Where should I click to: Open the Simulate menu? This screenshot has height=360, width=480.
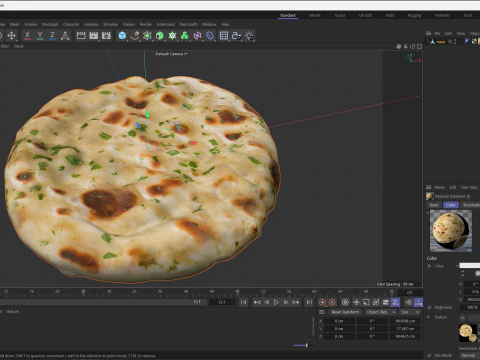(x=111, y=24)
